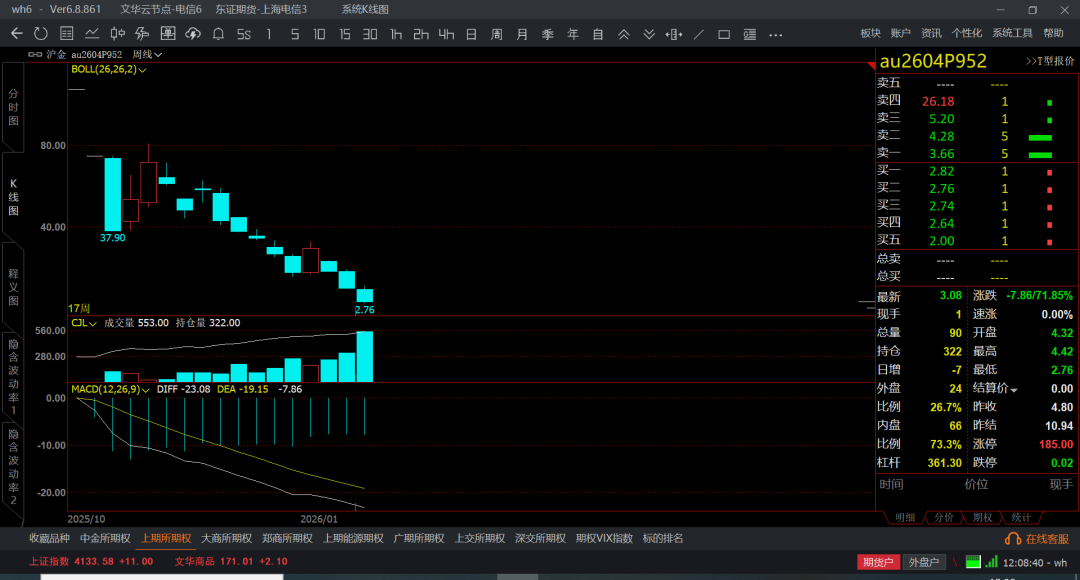Select the line drawing tool icon
The height and width of the screenshot is (580, 1080).
[x=699, y=34]
